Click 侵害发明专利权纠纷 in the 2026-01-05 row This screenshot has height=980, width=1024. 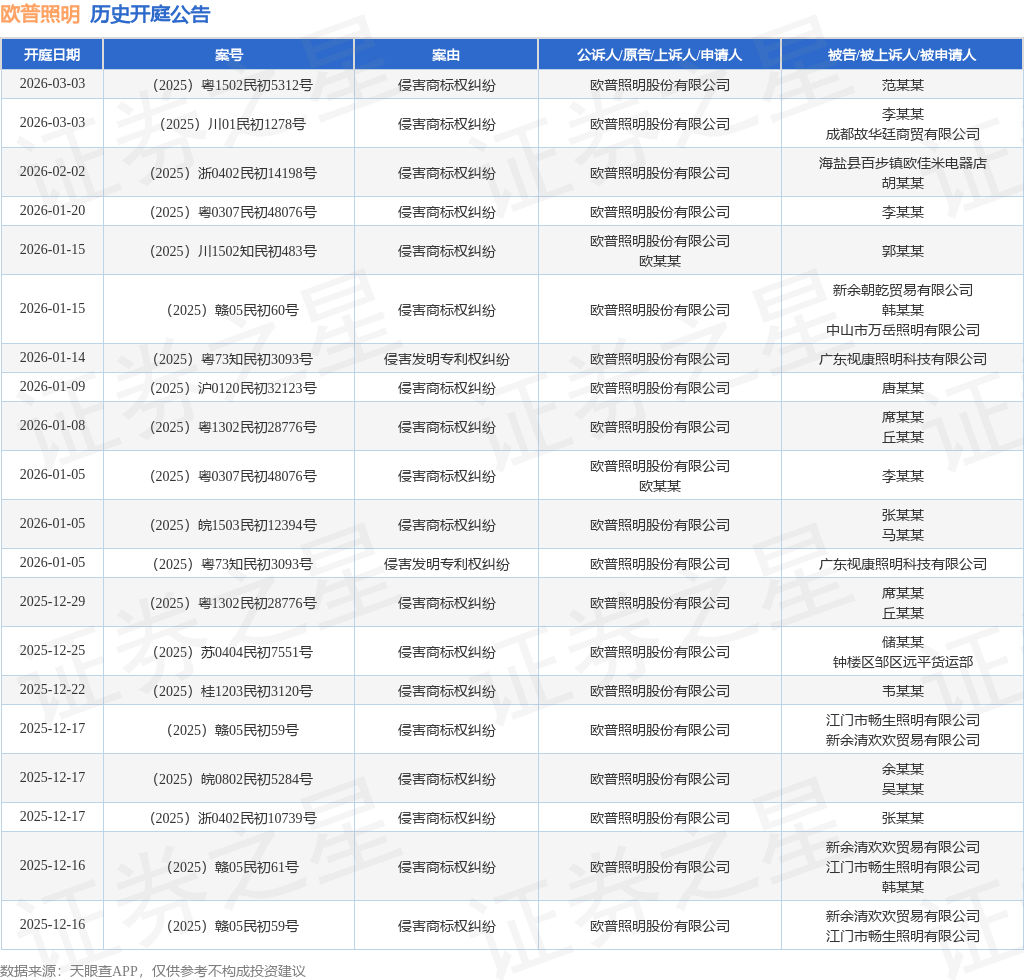[446, 564]
